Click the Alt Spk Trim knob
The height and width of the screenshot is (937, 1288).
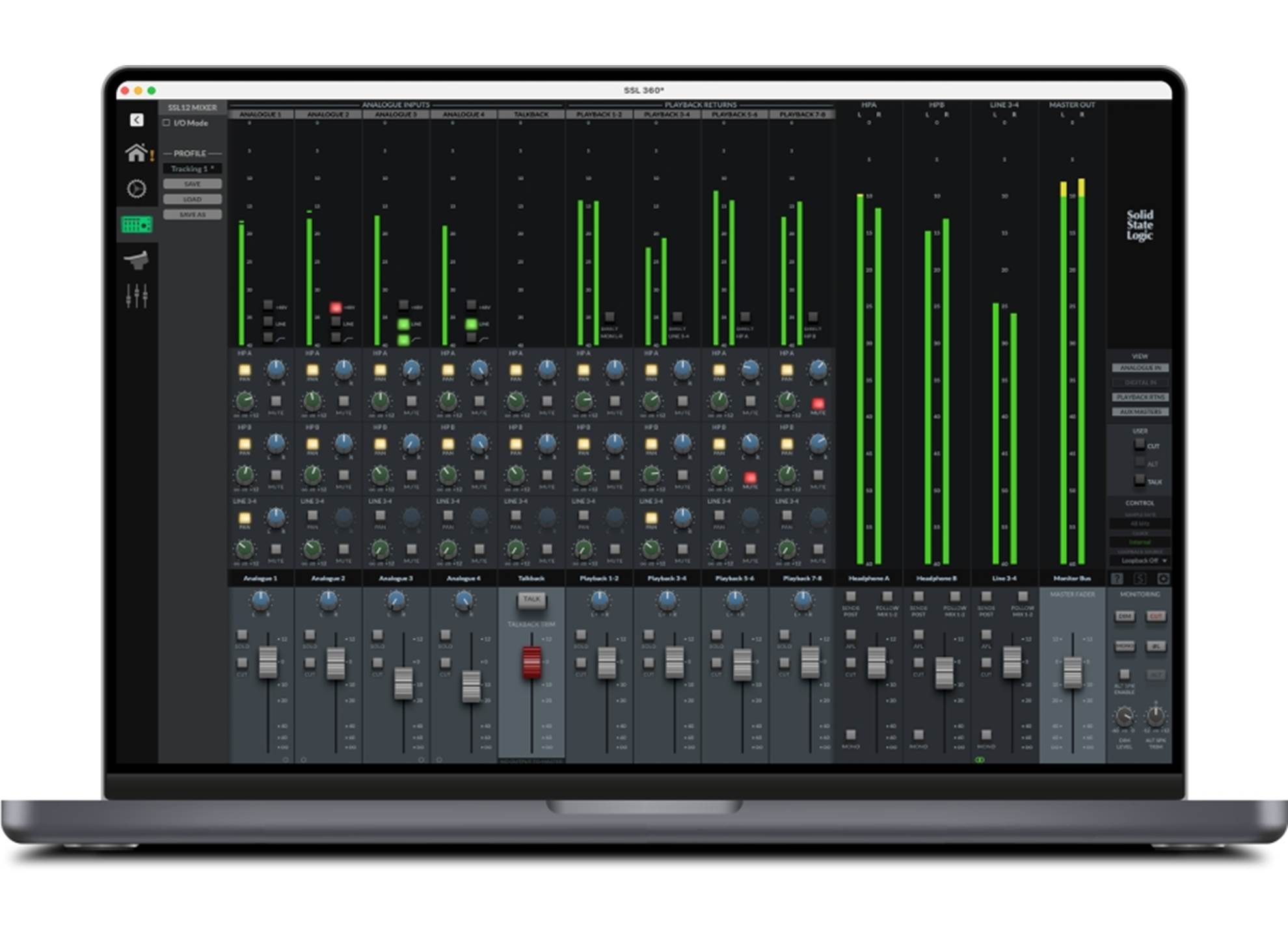(x=1155, y=716)
